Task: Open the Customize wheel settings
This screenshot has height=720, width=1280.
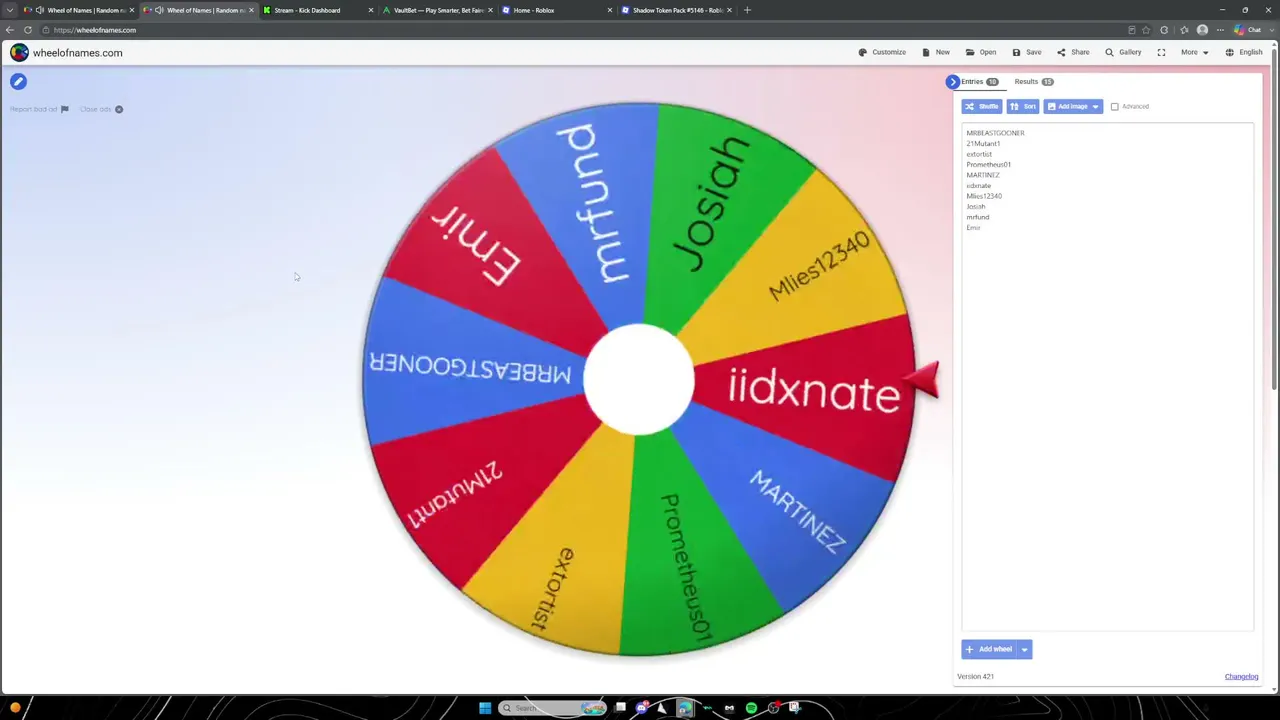Action: pos(882,53)
